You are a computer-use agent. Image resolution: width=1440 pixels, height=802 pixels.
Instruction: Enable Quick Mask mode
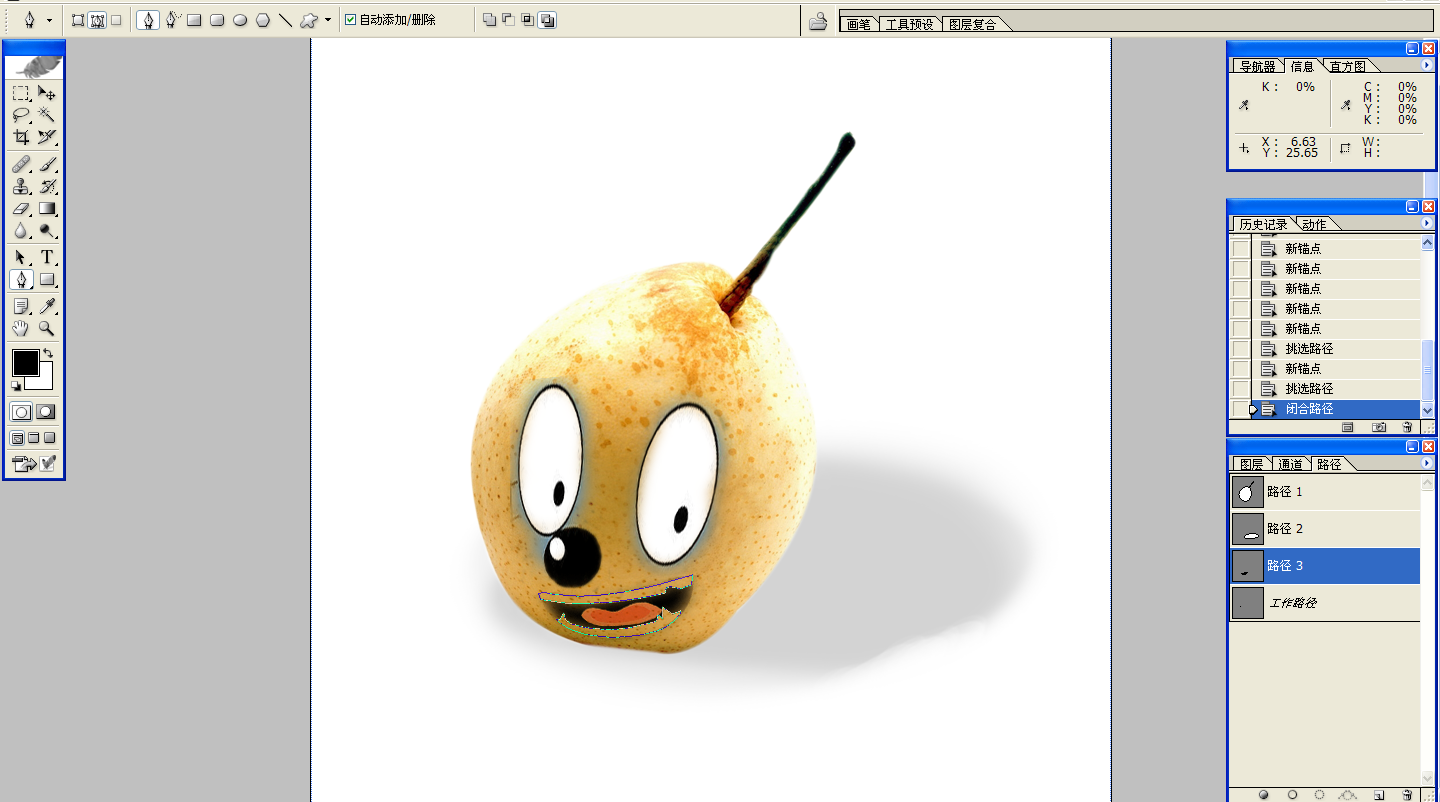pos(45,412)
